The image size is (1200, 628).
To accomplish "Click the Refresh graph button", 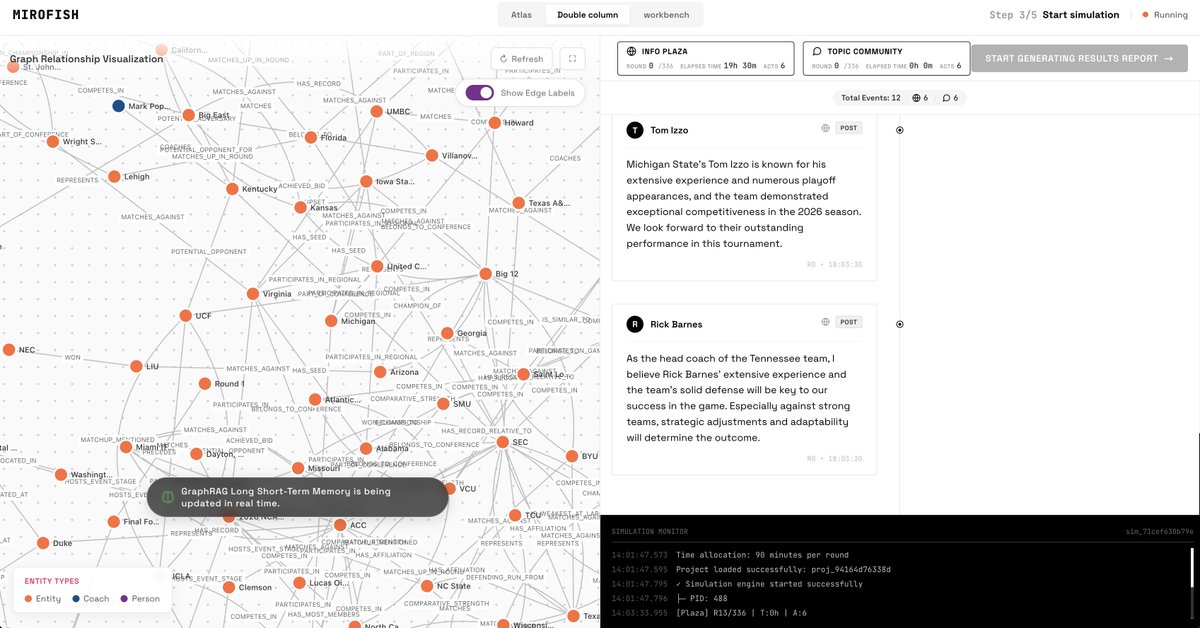I will [x=521, y=59].
